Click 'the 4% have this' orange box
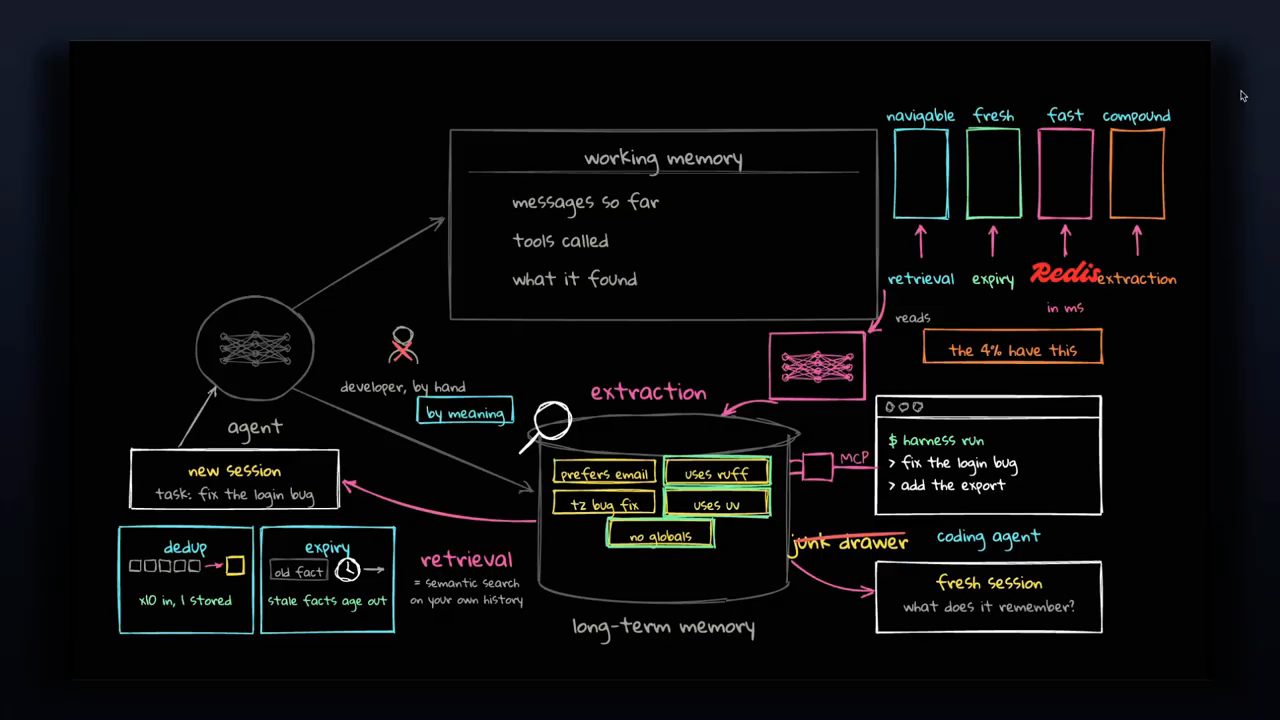Screen dimensions: 1280x720 pos(1013,348)
